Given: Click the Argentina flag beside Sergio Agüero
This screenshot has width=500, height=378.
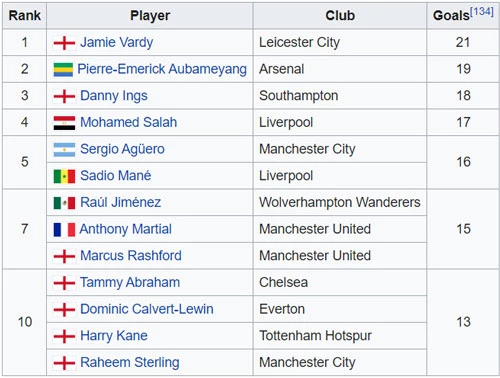Looking at the screenshot, I should (64, 149).
